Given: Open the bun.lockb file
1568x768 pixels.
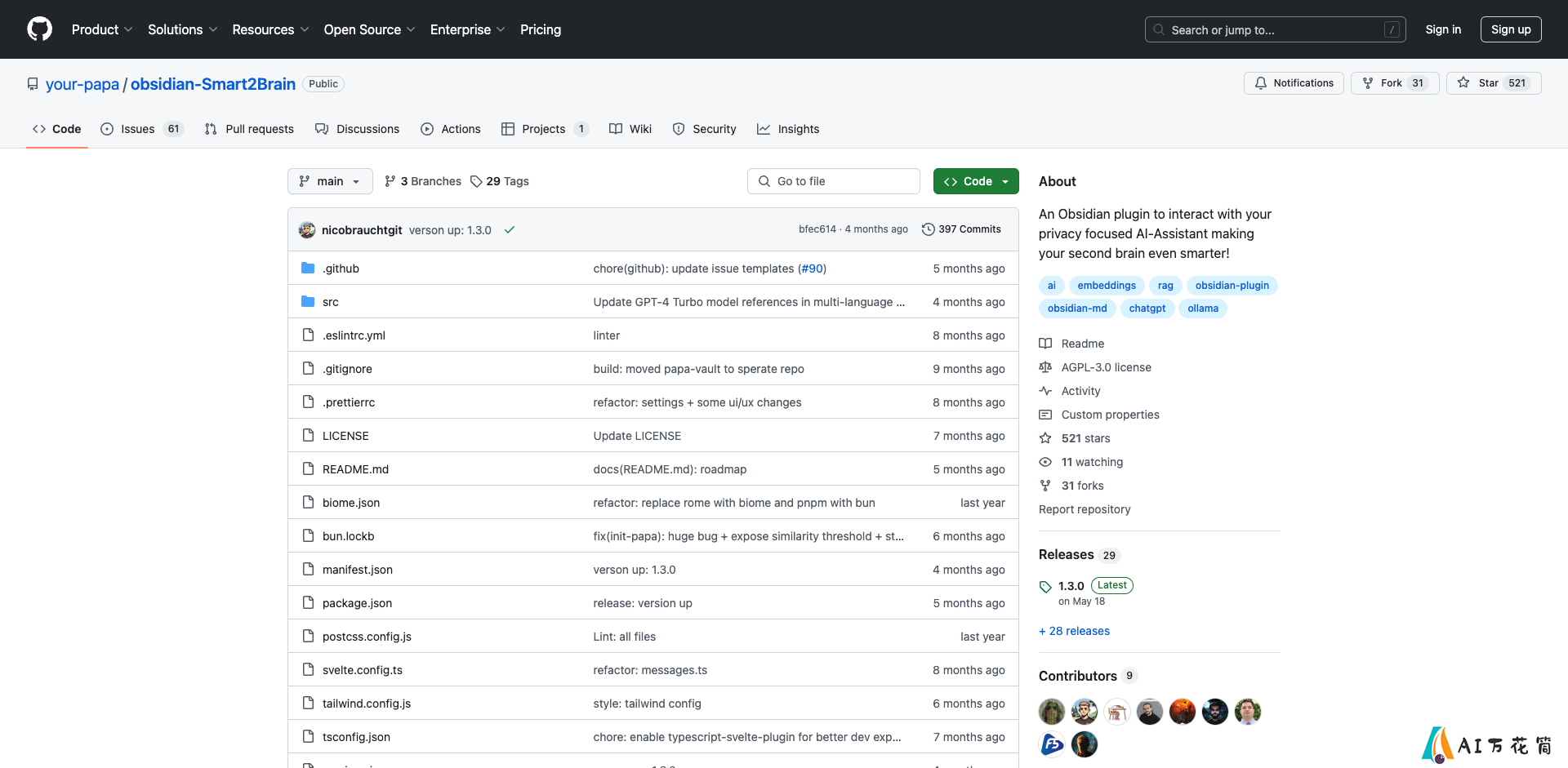Looking at the screenshot, I should [x=349, y=536].
